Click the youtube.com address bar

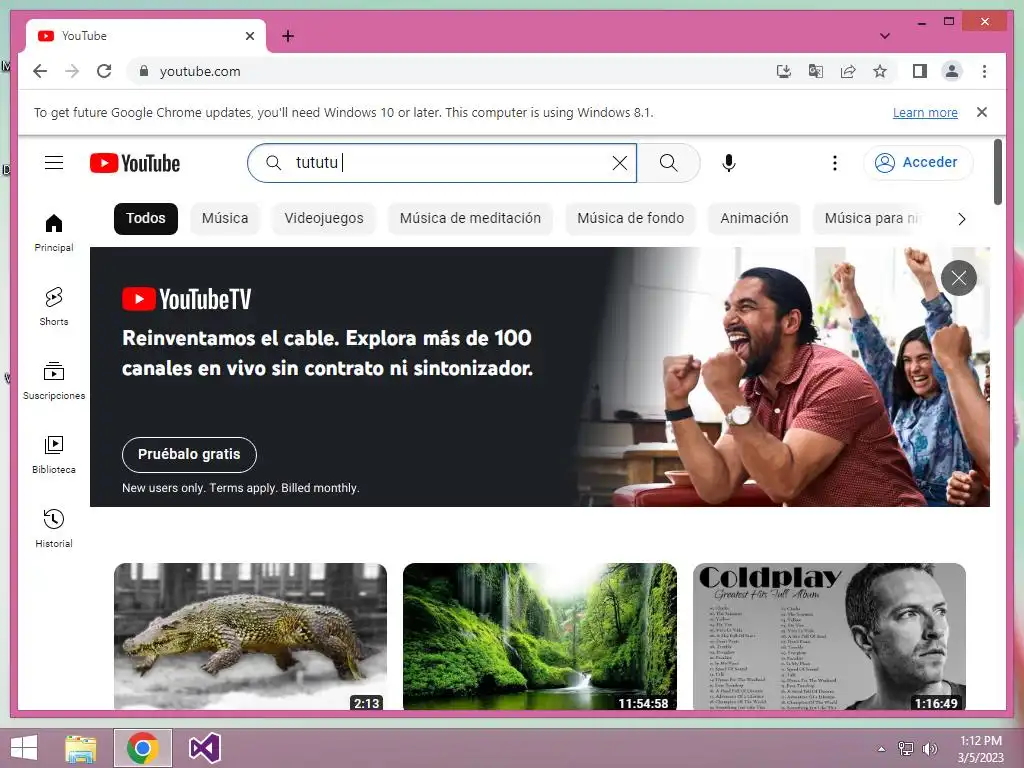click(x=451, y=71)
